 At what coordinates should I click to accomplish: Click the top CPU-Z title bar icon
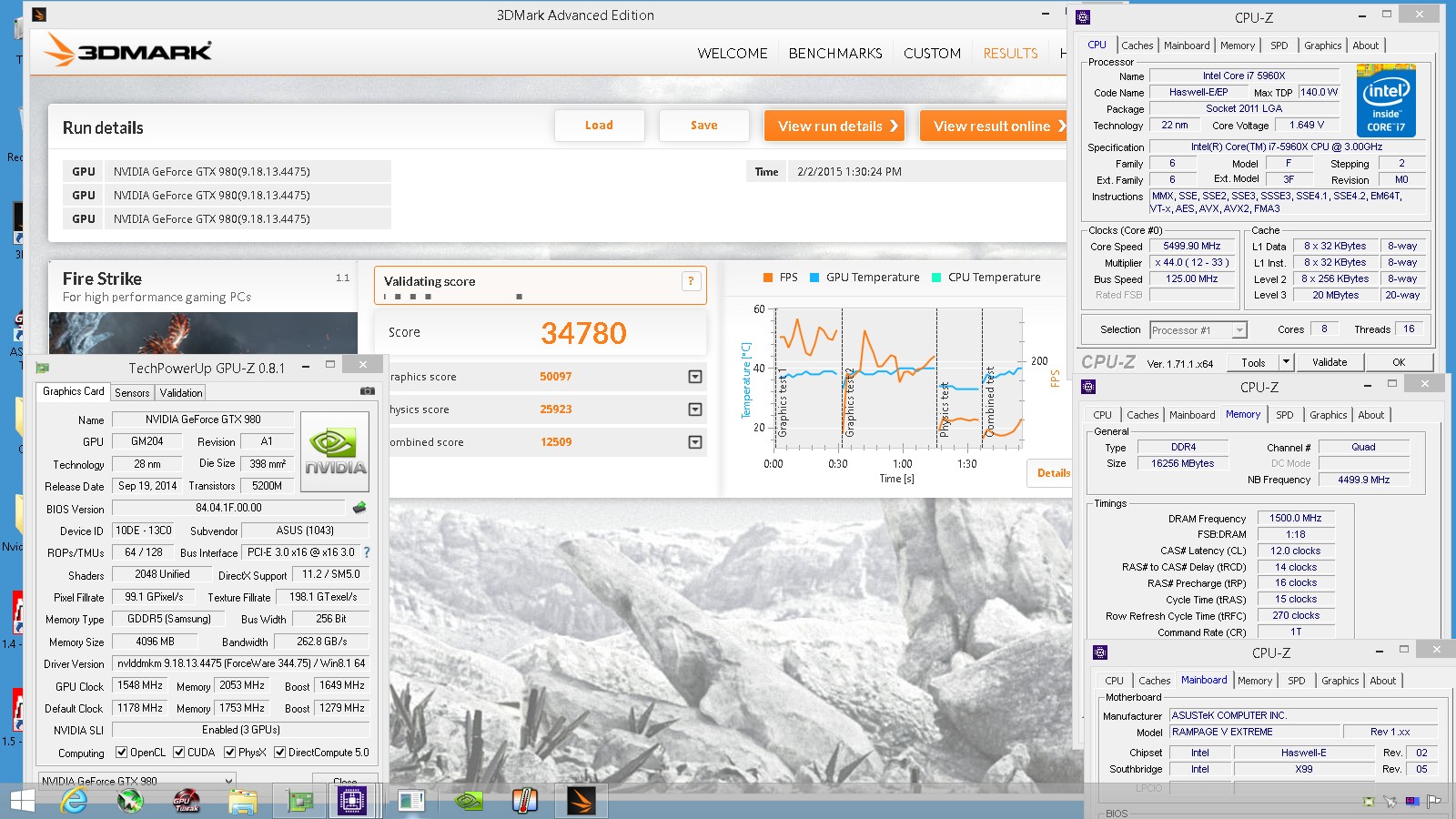(1083, 17)
